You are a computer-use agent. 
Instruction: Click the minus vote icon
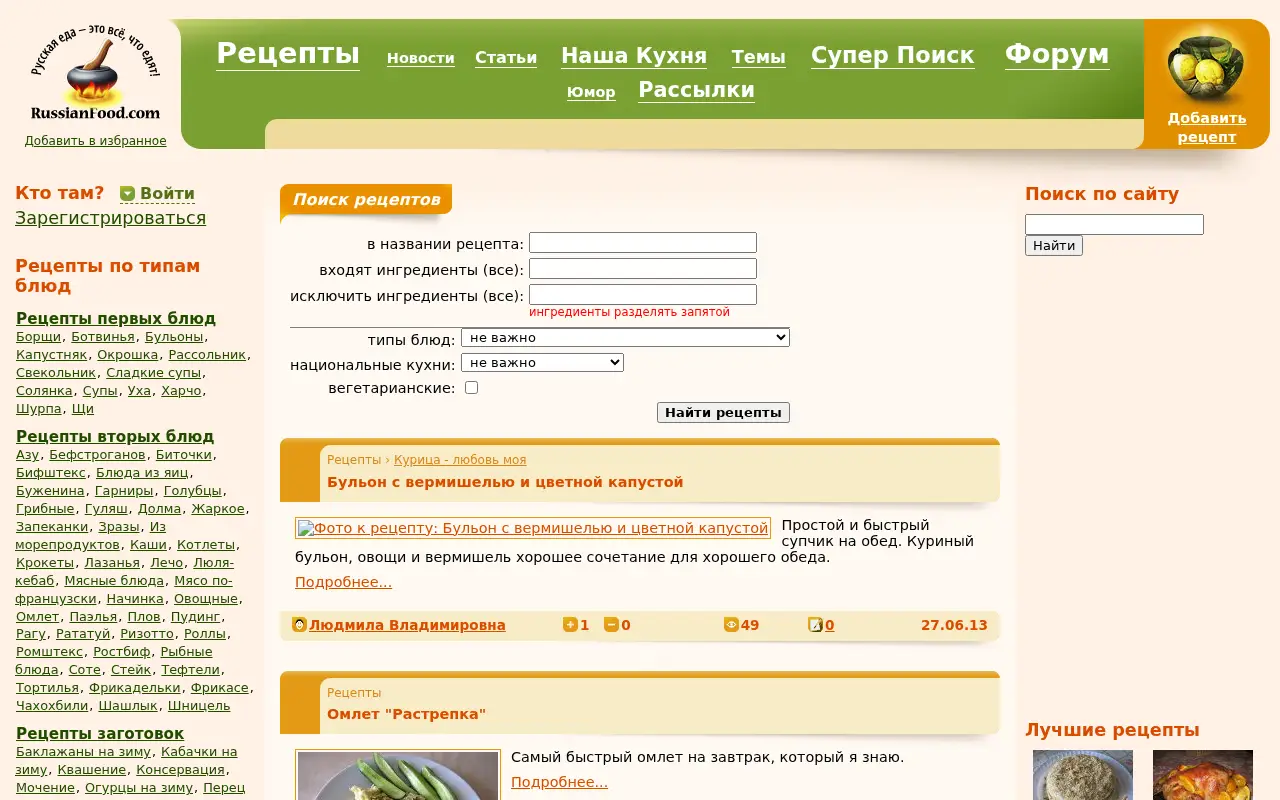point(611,625)
